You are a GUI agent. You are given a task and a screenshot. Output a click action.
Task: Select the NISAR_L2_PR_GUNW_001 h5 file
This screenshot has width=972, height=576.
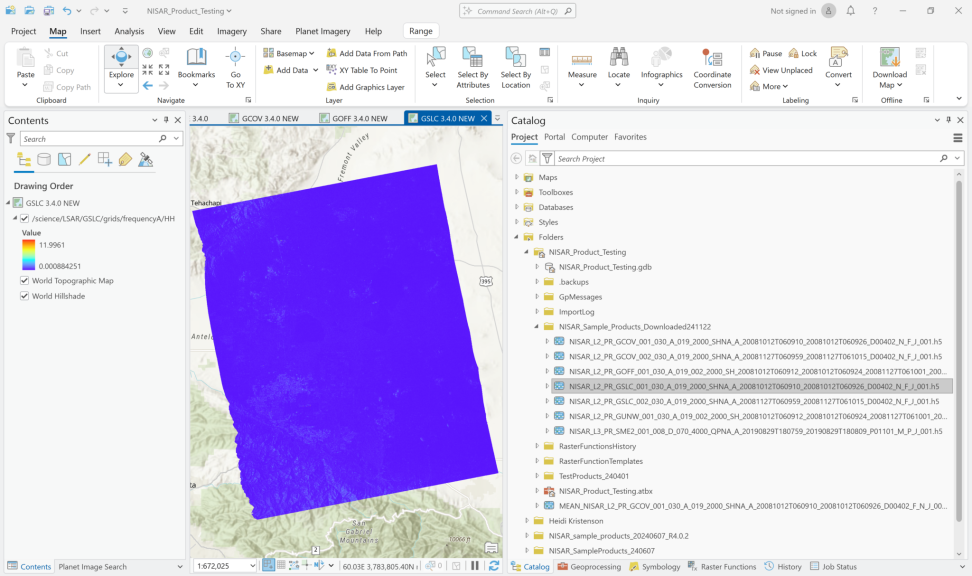pyautogui.click(x=751, y=416)
